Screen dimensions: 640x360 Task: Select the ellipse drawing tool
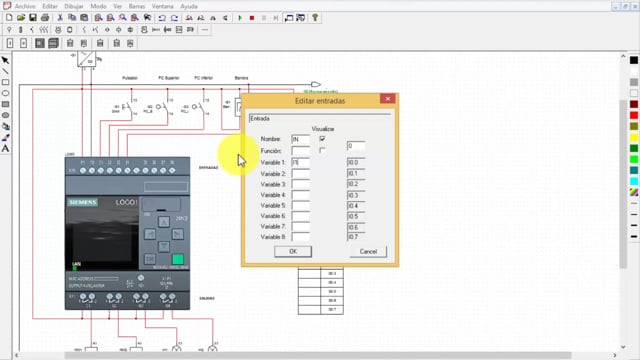pos(5,93)
